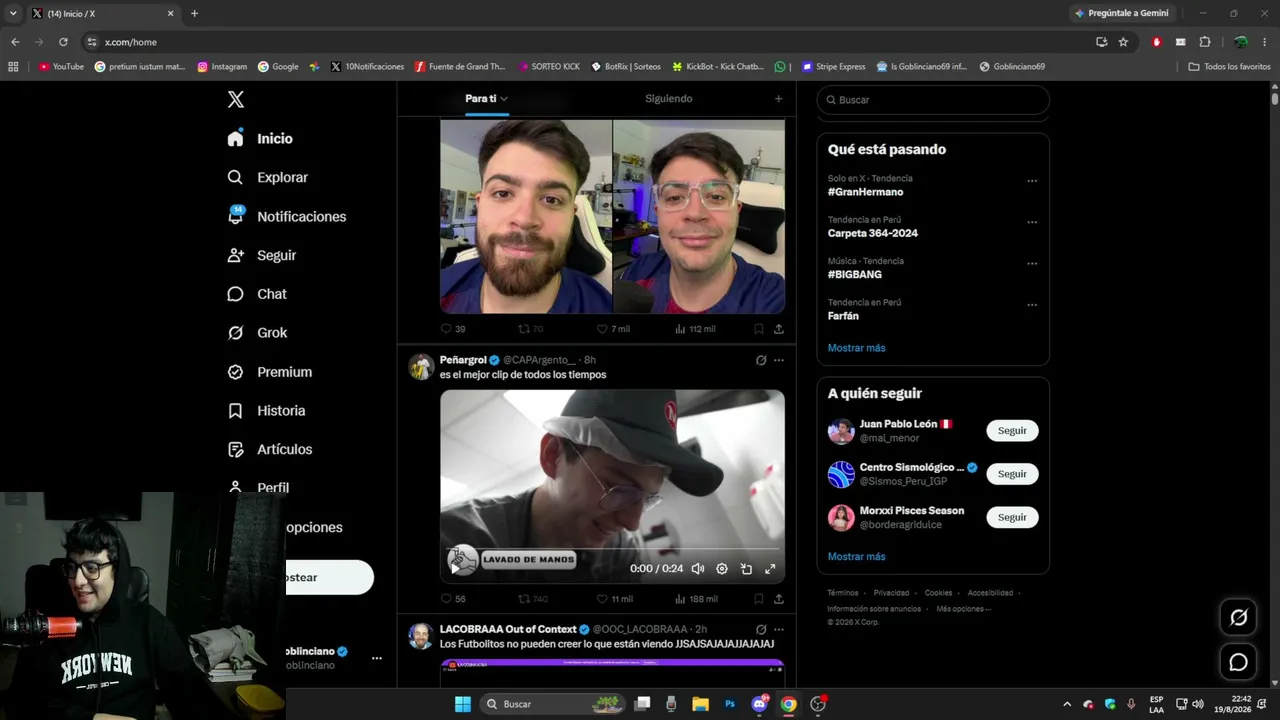
Task: Click Pregúntale a Gemini button
Action: pyautogui.click(x=1120, y=13)
